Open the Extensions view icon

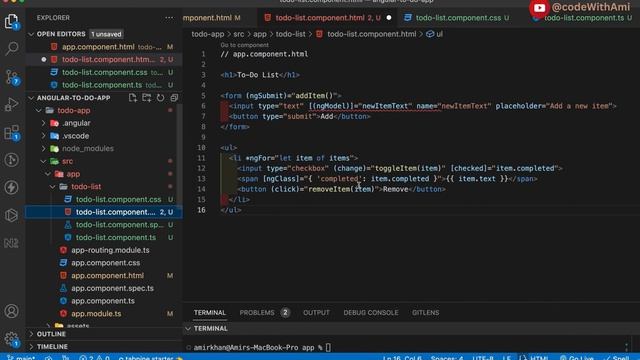(x=11, y=132)
